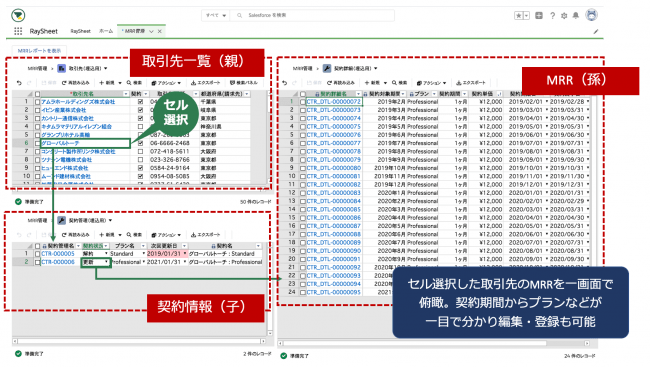Click the notification bell icon
Viewport: 650px width, 367px height.
575,16
